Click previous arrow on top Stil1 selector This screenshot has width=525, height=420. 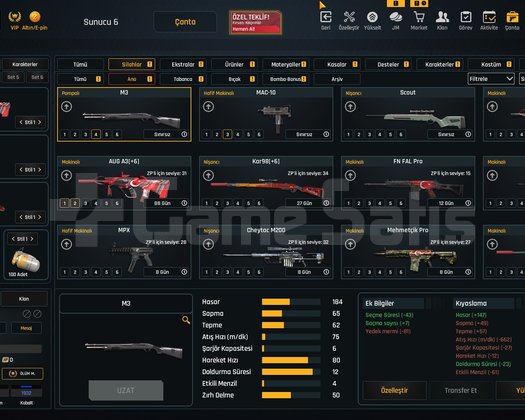[21, 122]
